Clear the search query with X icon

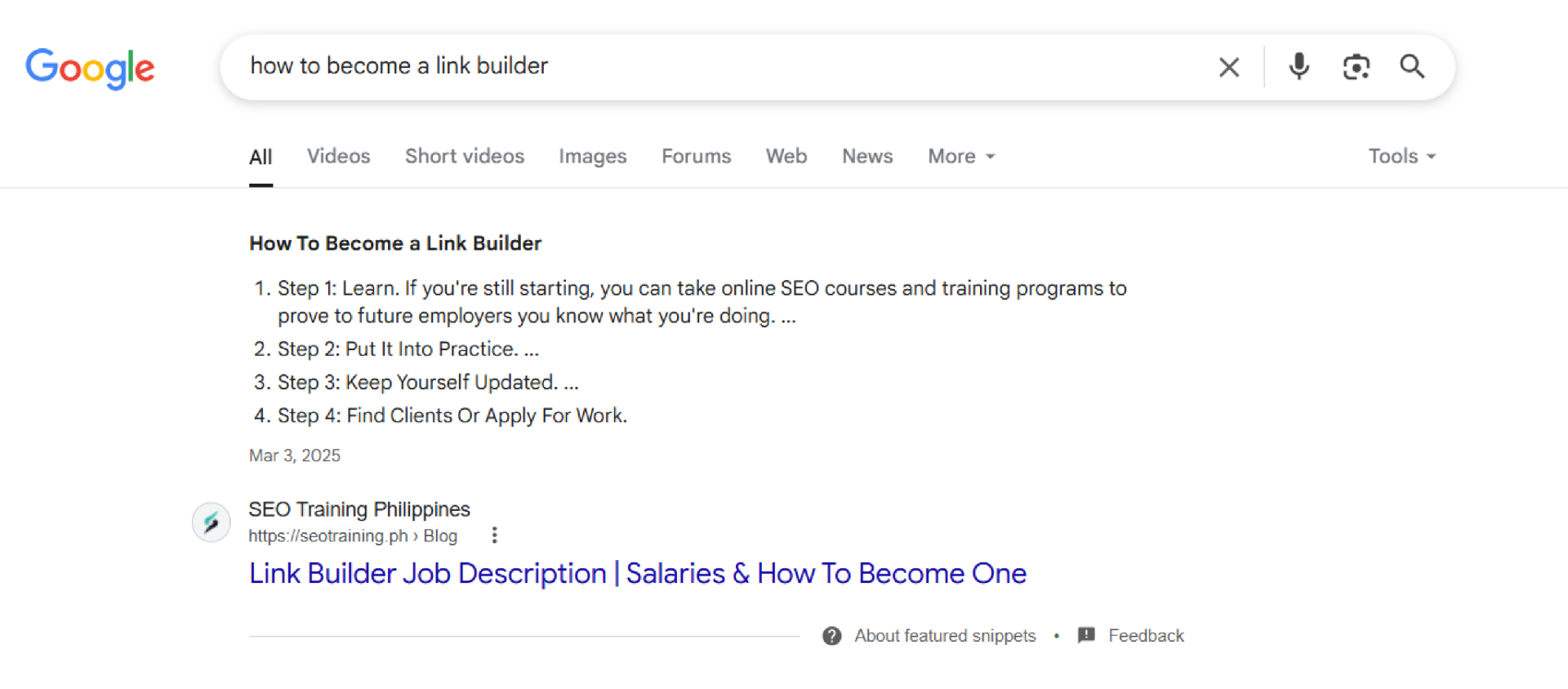point(1229,67)
